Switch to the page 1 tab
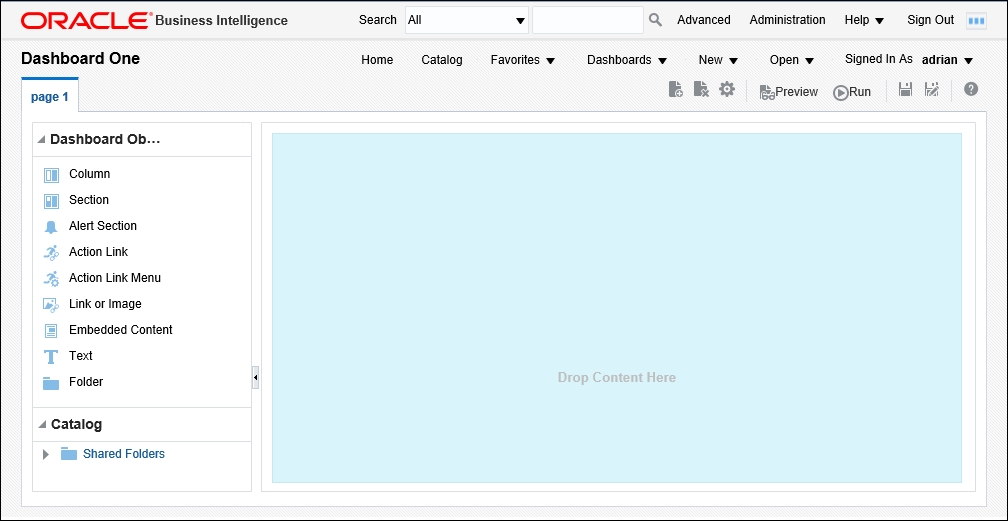This screenshot has width=1008, height=521. click(x=50, y=96)
